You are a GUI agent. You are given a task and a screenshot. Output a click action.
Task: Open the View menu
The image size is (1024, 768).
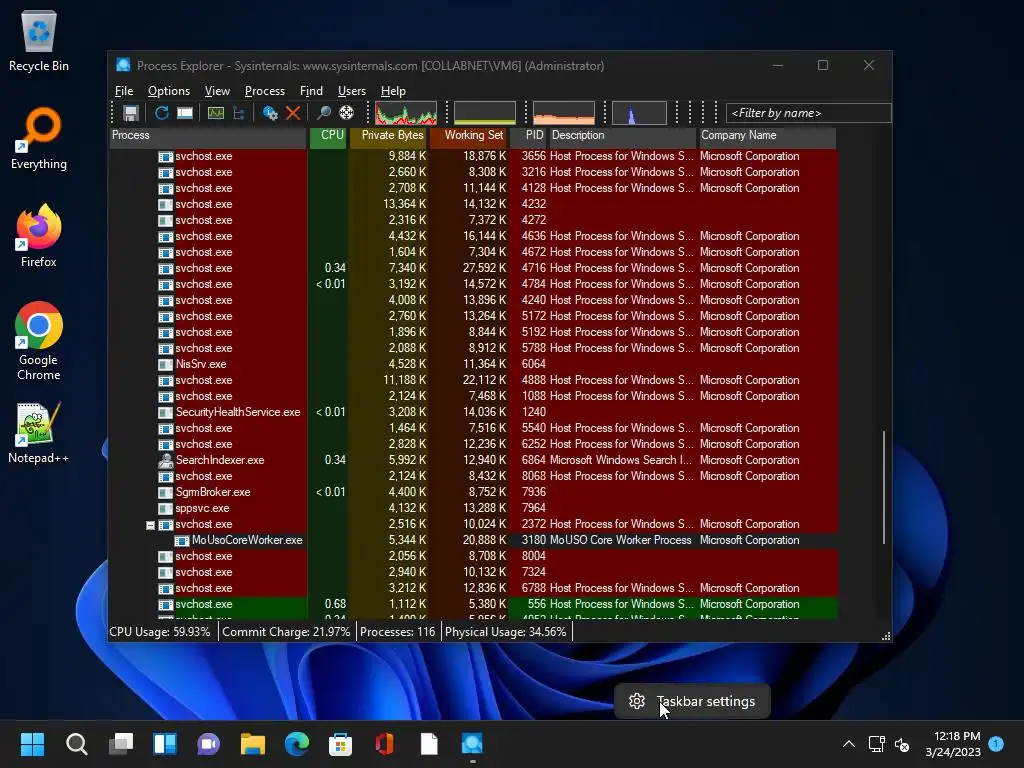(x=217, y=91)
